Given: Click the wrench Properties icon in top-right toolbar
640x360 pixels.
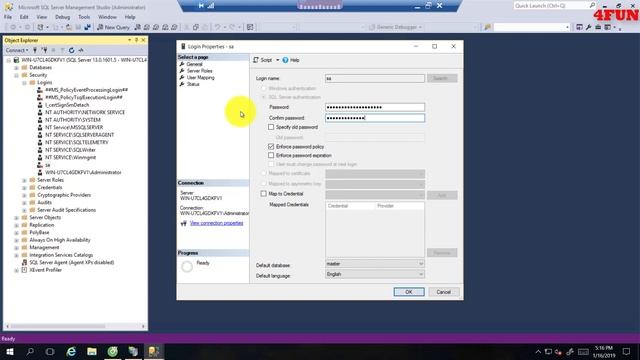Looking at the screenshot, I should (x=588, y=27).
